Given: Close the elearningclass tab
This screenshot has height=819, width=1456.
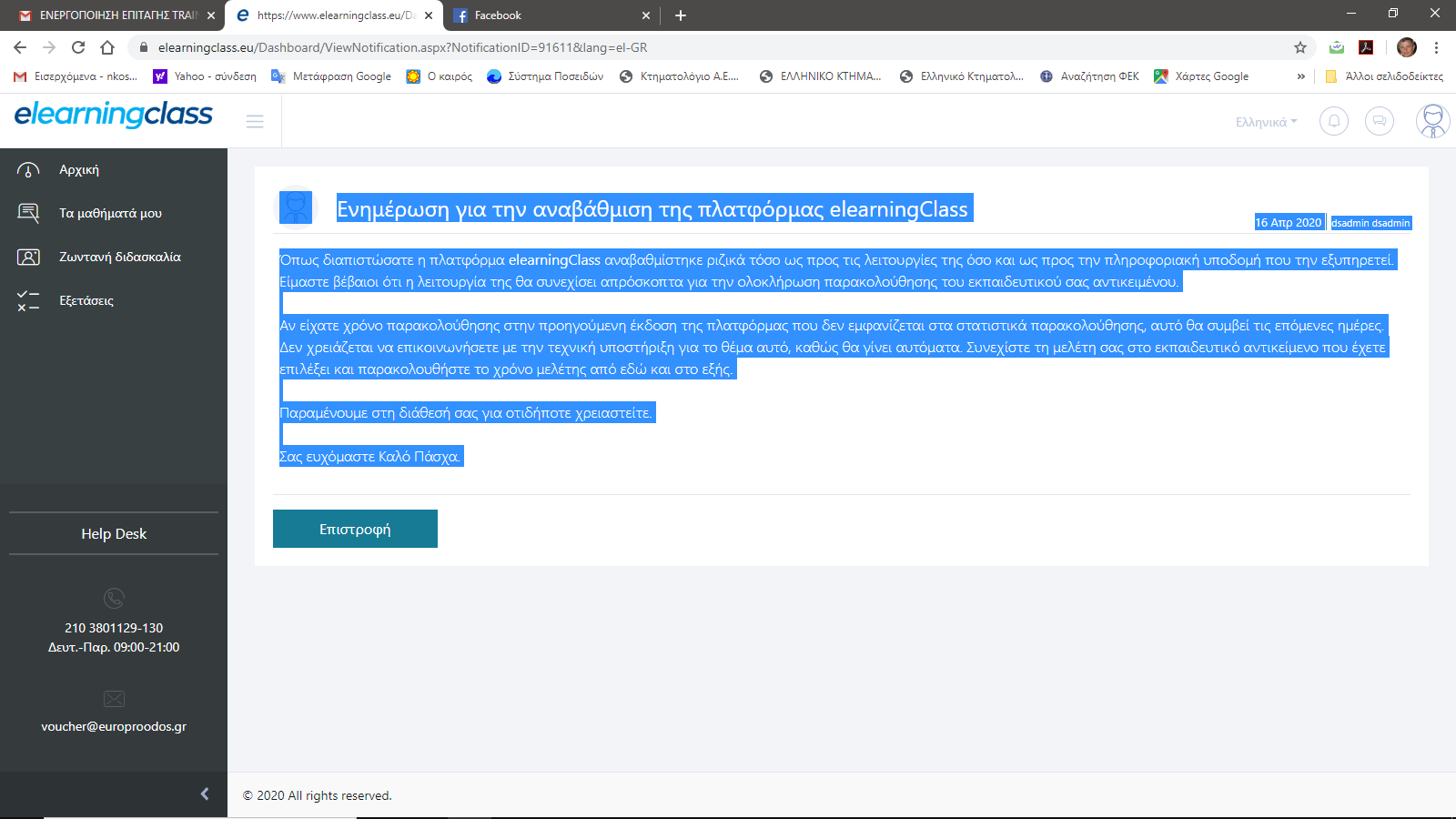Looking at the screenshot, I should point(429,15).
